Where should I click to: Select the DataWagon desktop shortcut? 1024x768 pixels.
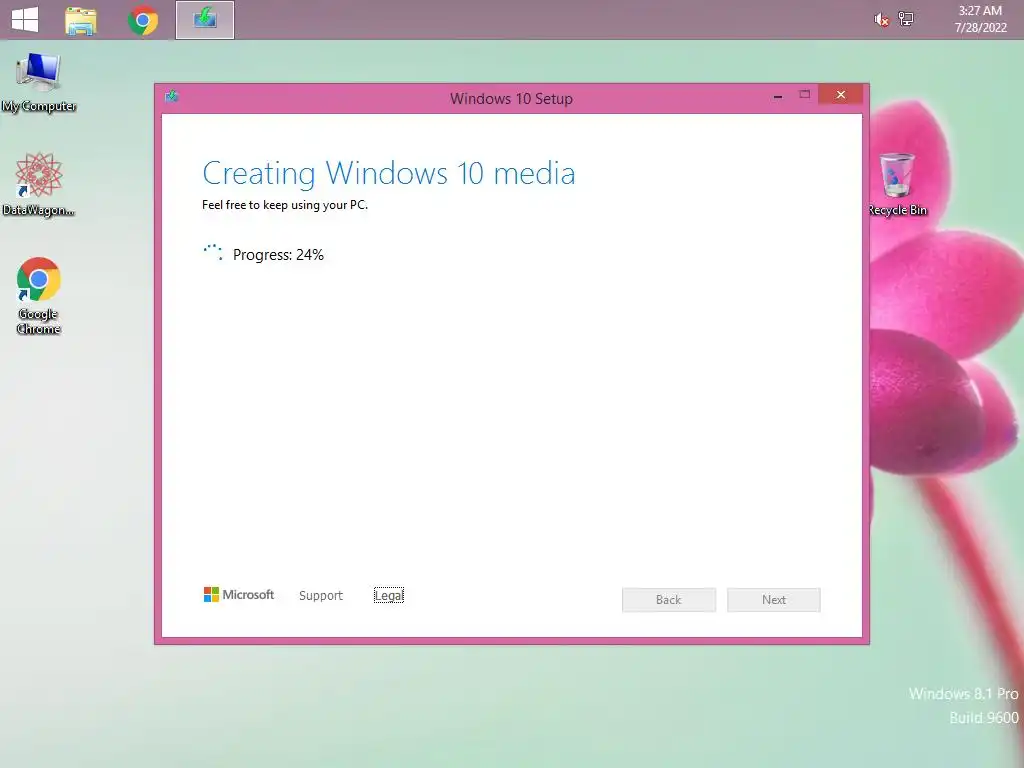(x=39, y=185)
